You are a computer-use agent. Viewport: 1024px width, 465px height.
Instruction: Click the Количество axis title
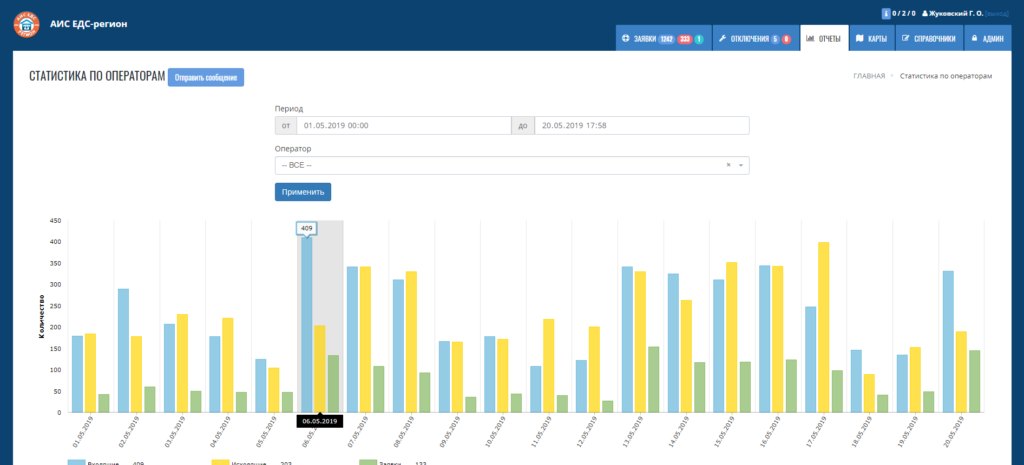(x=41, y=317)
